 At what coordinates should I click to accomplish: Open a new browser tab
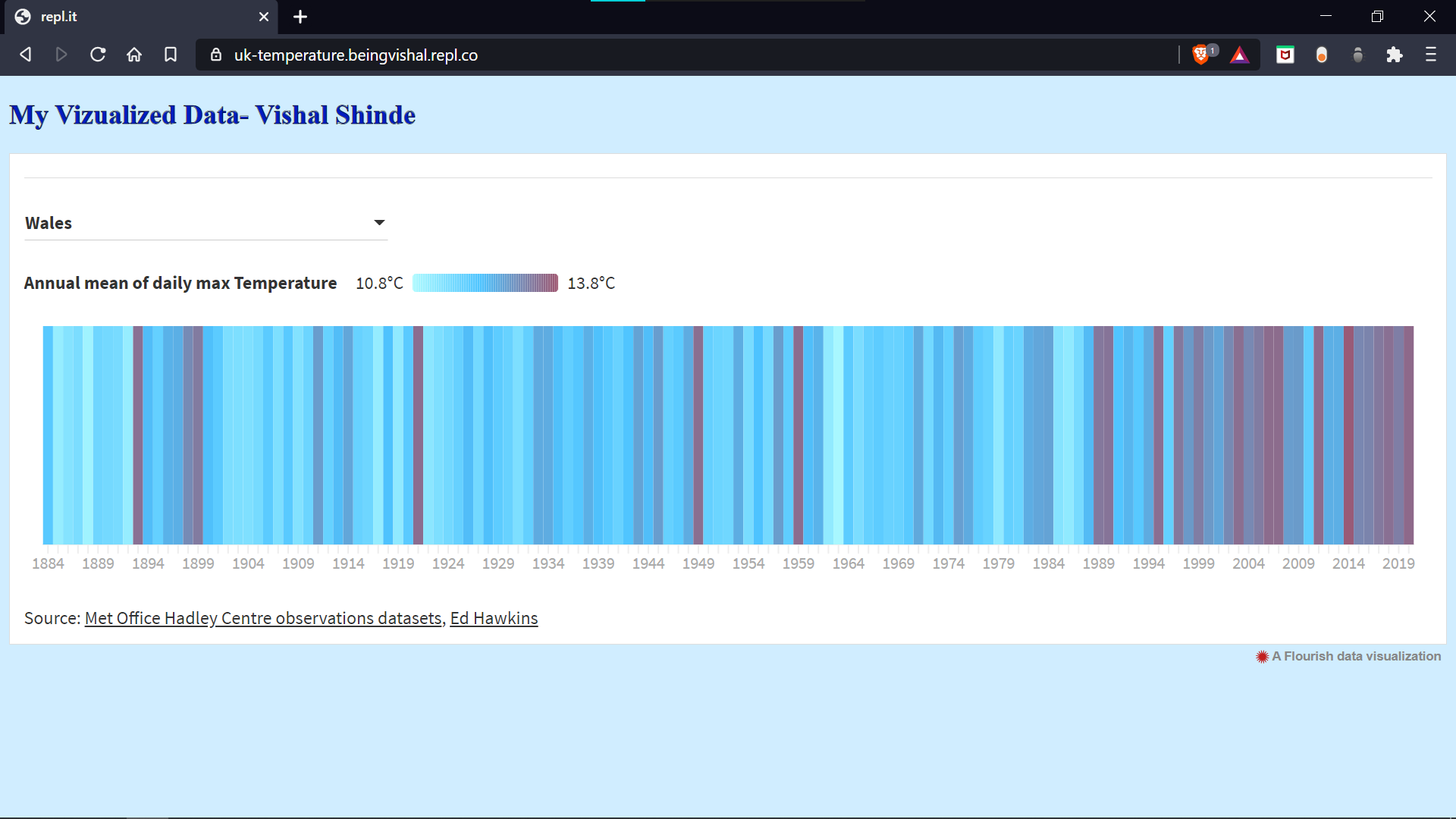pyautogui.click(x=300, y=17)
